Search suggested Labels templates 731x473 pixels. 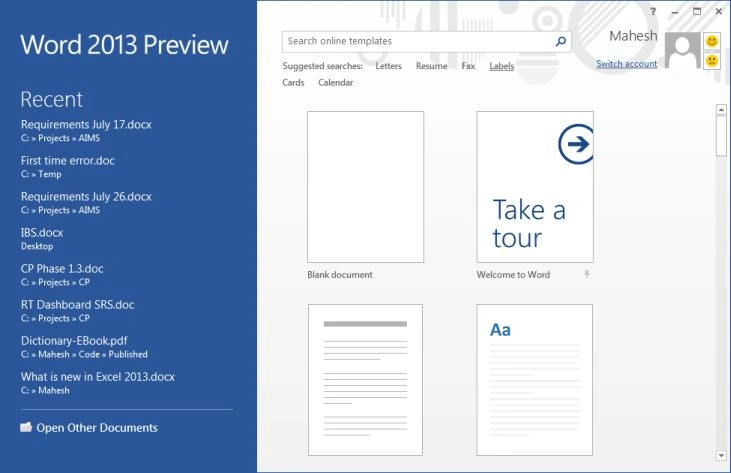point(502,66)
